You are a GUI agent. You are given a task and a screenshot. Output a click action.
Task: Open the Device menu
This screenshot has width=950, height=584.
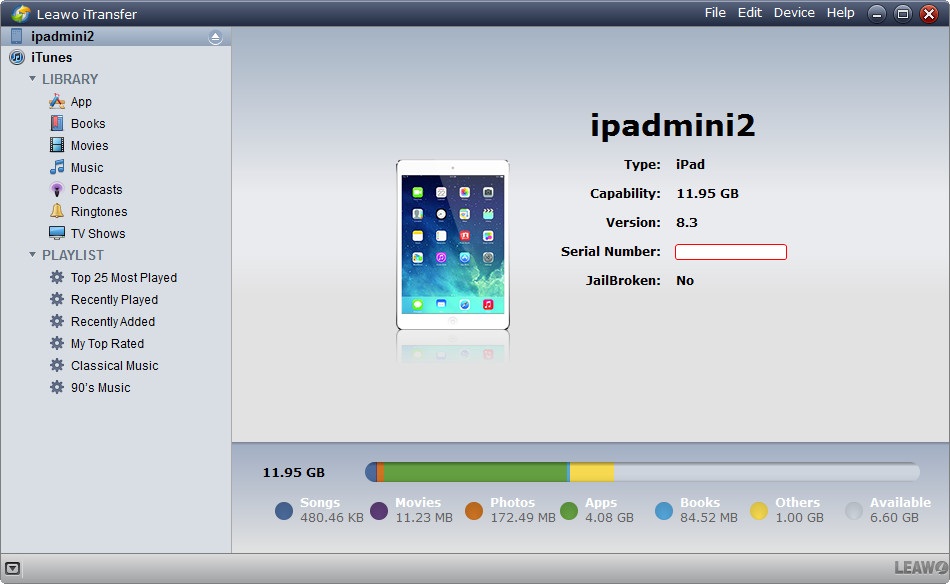point(794,13)
